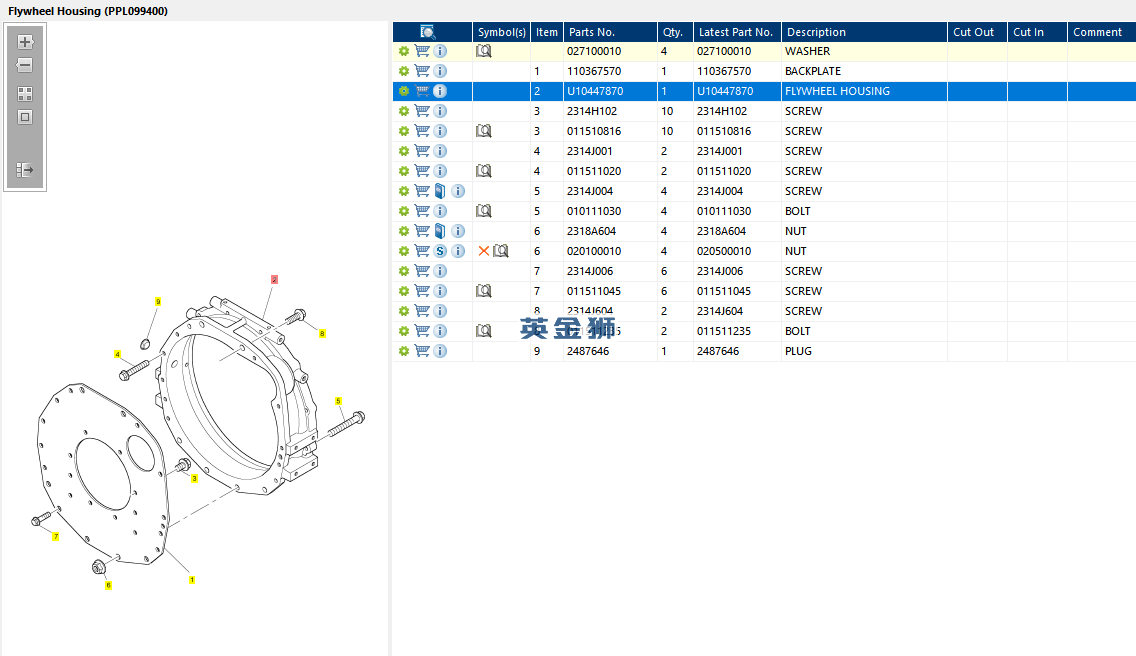The image size is (1136, 656).
Task: Open symbol lookup icon for BOLT 010111030
Action: [x=483, y=211]
